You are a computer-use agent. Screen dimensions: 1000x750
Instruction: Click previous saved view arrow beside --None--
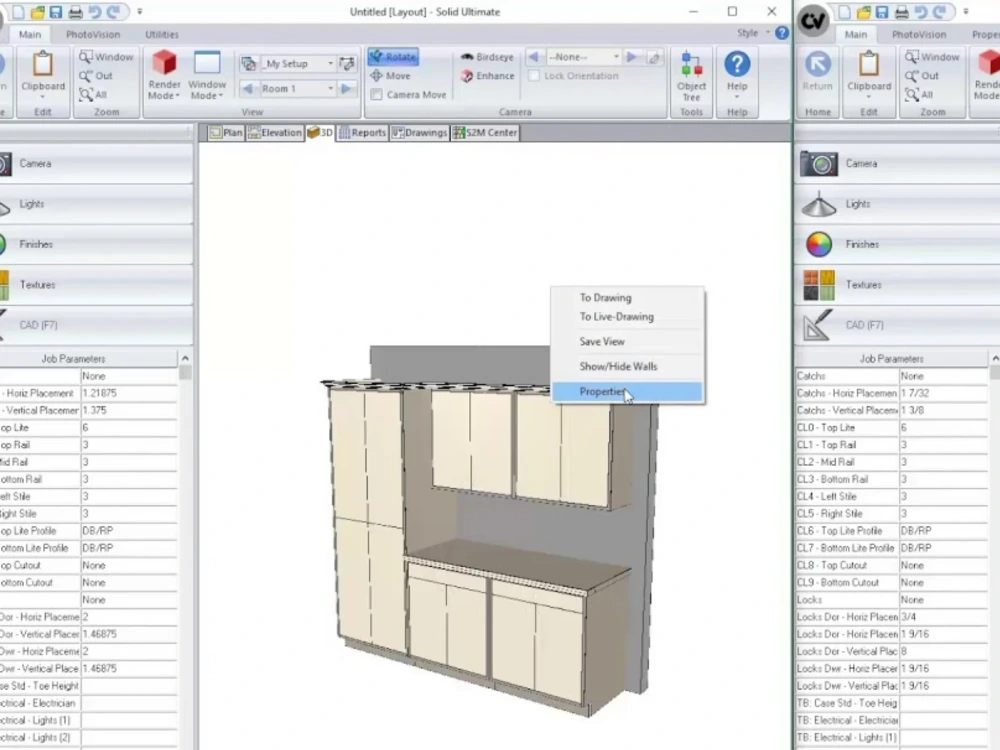[533, 57]
